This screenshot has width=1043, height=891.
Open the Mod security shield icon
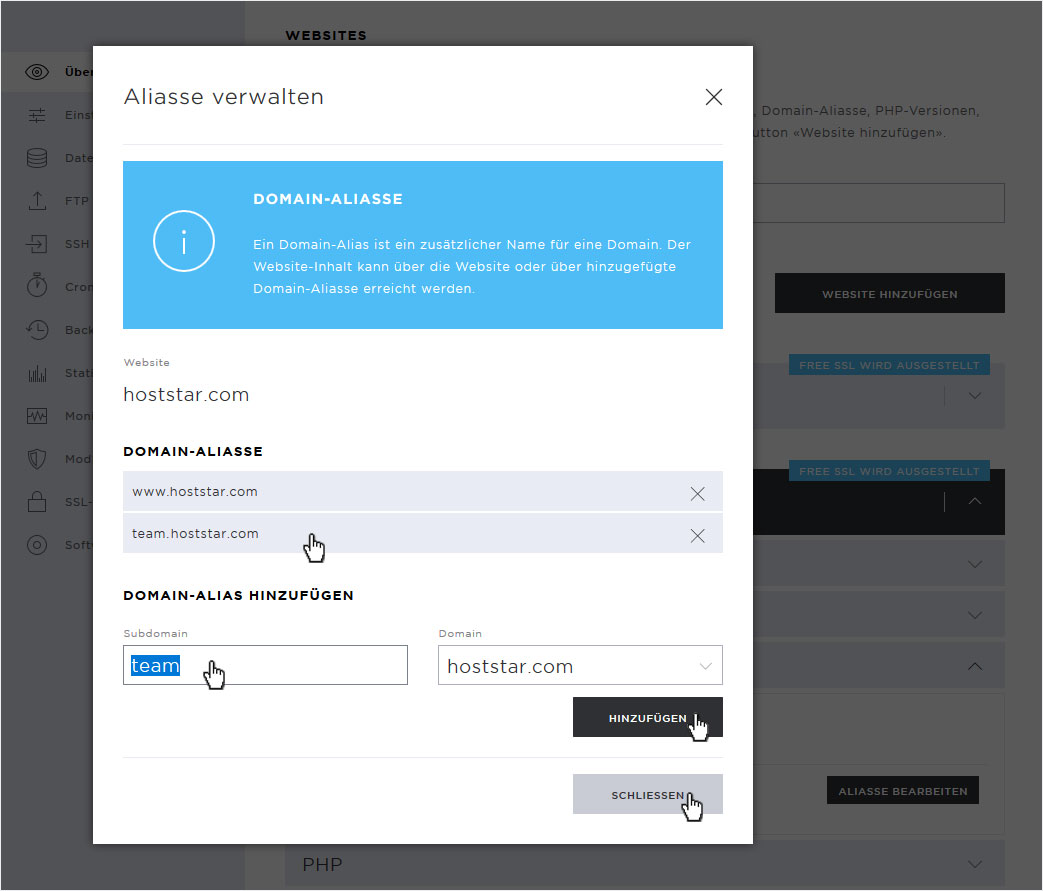[37, 458]
